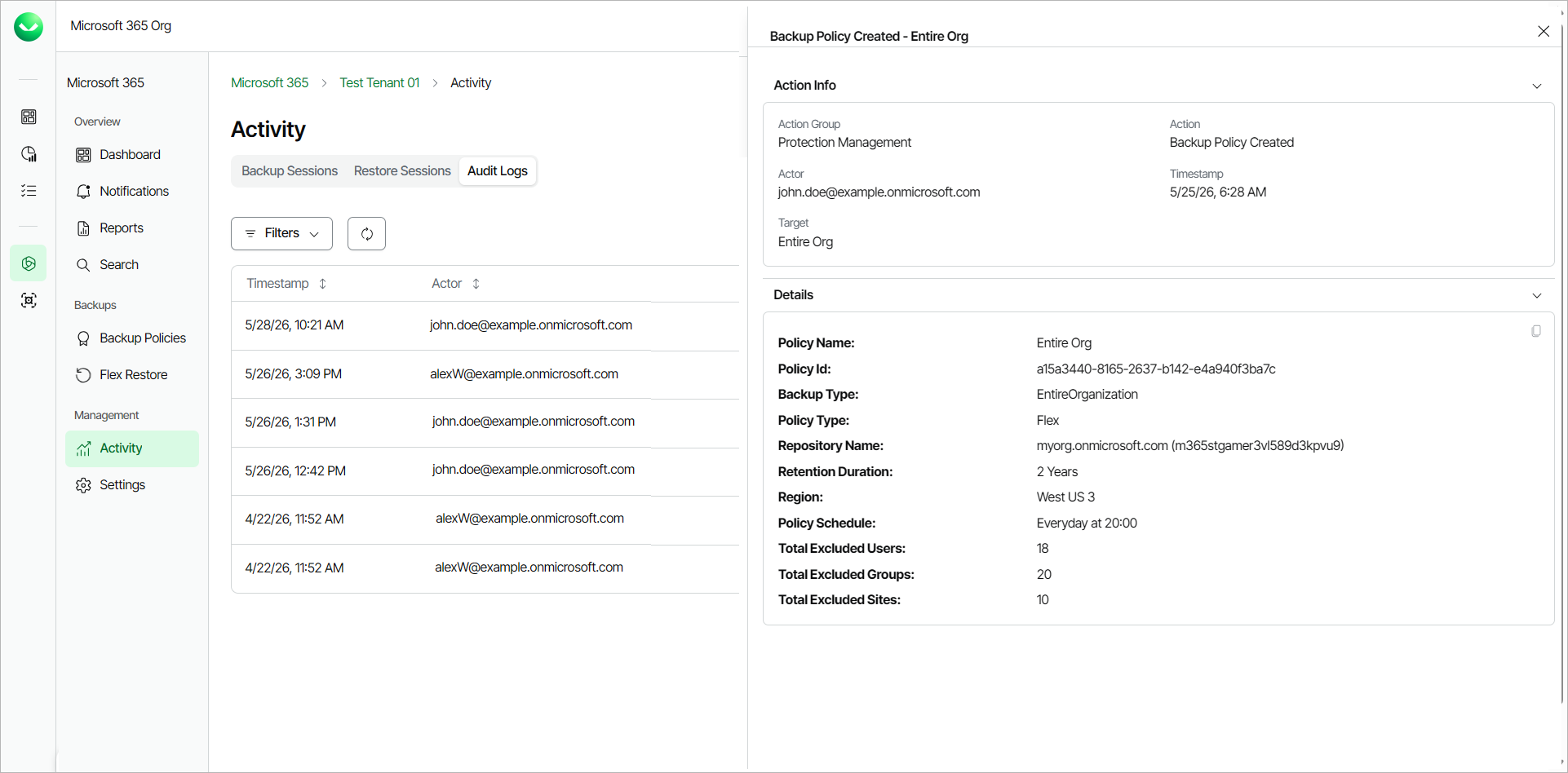
Task: Select the 5/26/26, 12:42 PM log row
Action: point(485,471)
